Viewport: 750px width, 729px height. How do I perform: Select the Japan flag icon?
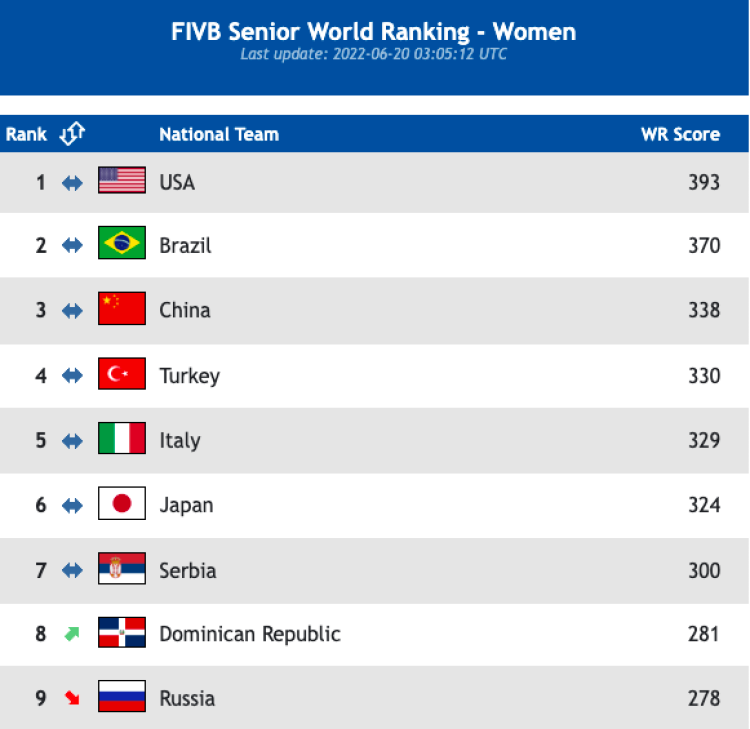[x=122, y=503]
